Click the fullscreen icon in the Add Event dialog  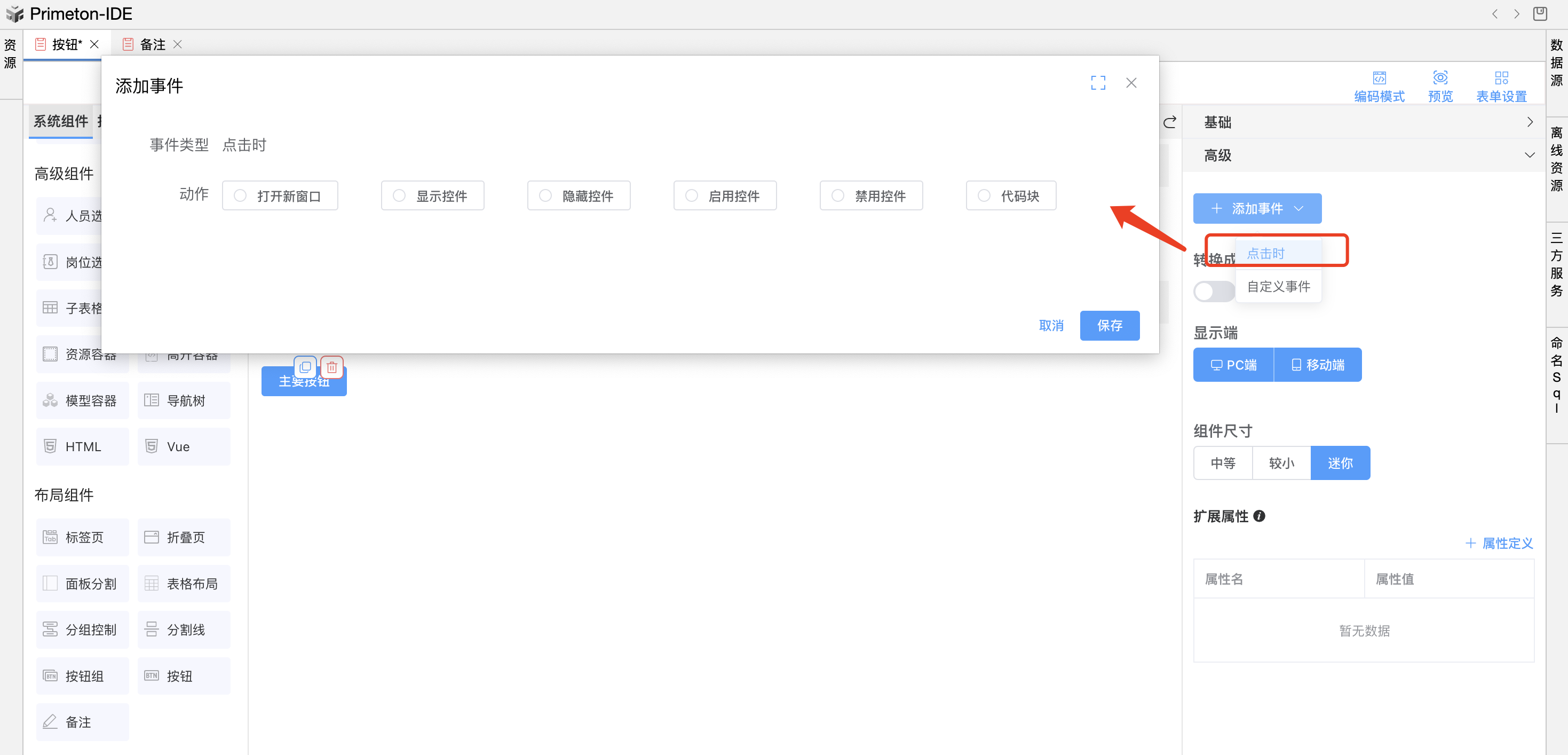point(1097,83)
